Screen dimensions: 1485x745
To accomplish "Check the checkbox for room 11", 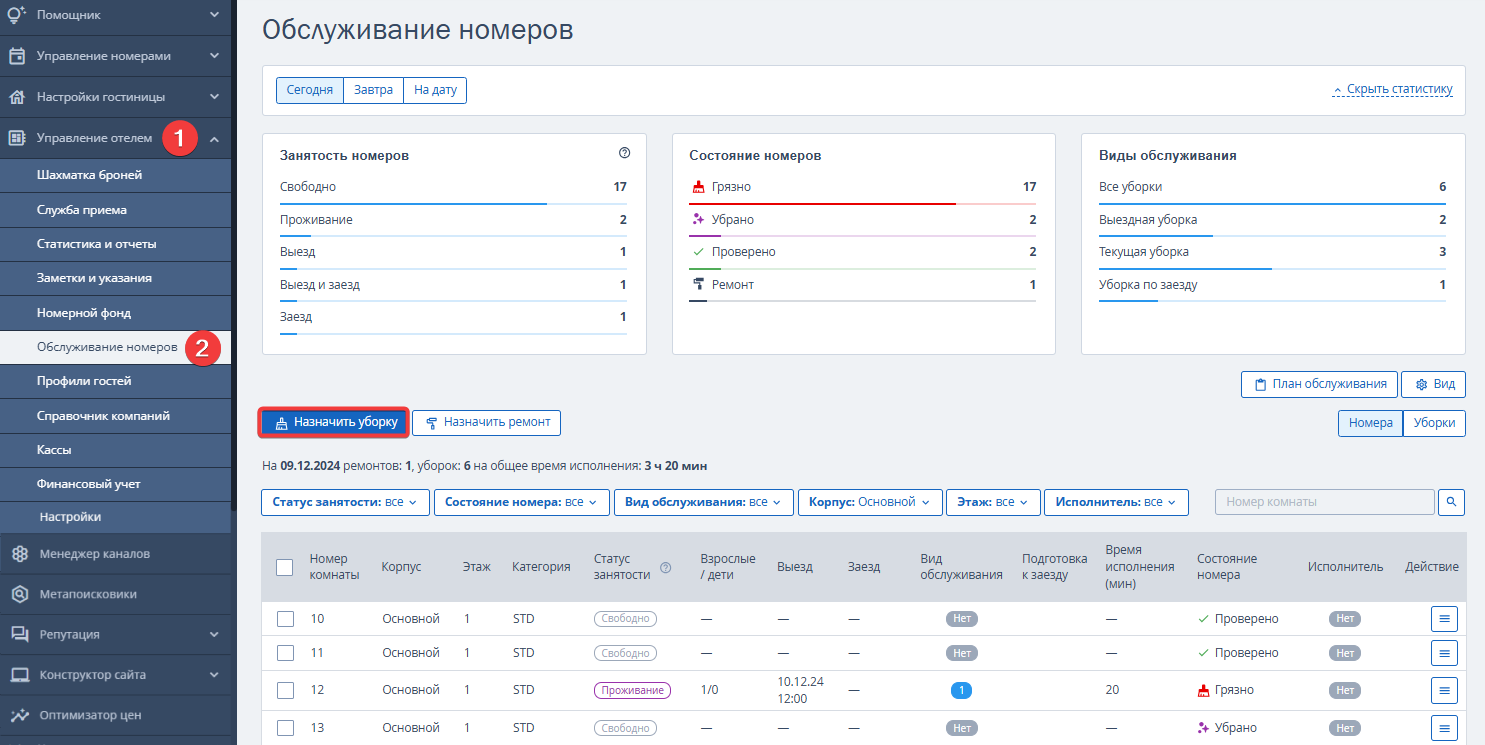I will [x=285, y=653].
